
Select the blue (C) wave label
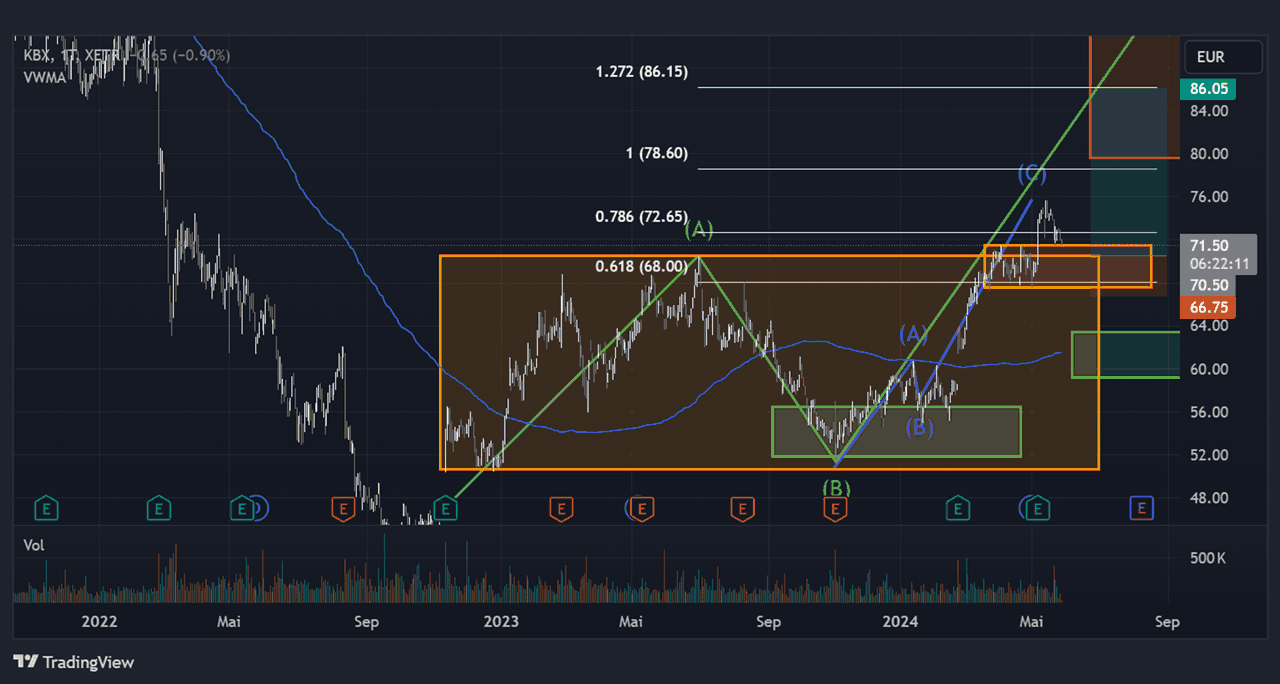[x=1032, y=175]
